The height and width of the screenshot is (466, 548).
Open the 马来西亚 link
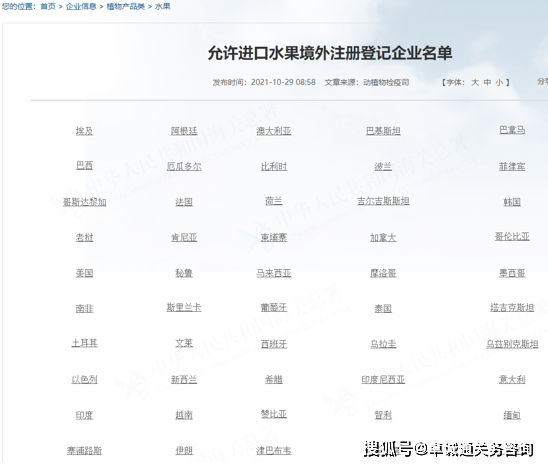point(274,273)
